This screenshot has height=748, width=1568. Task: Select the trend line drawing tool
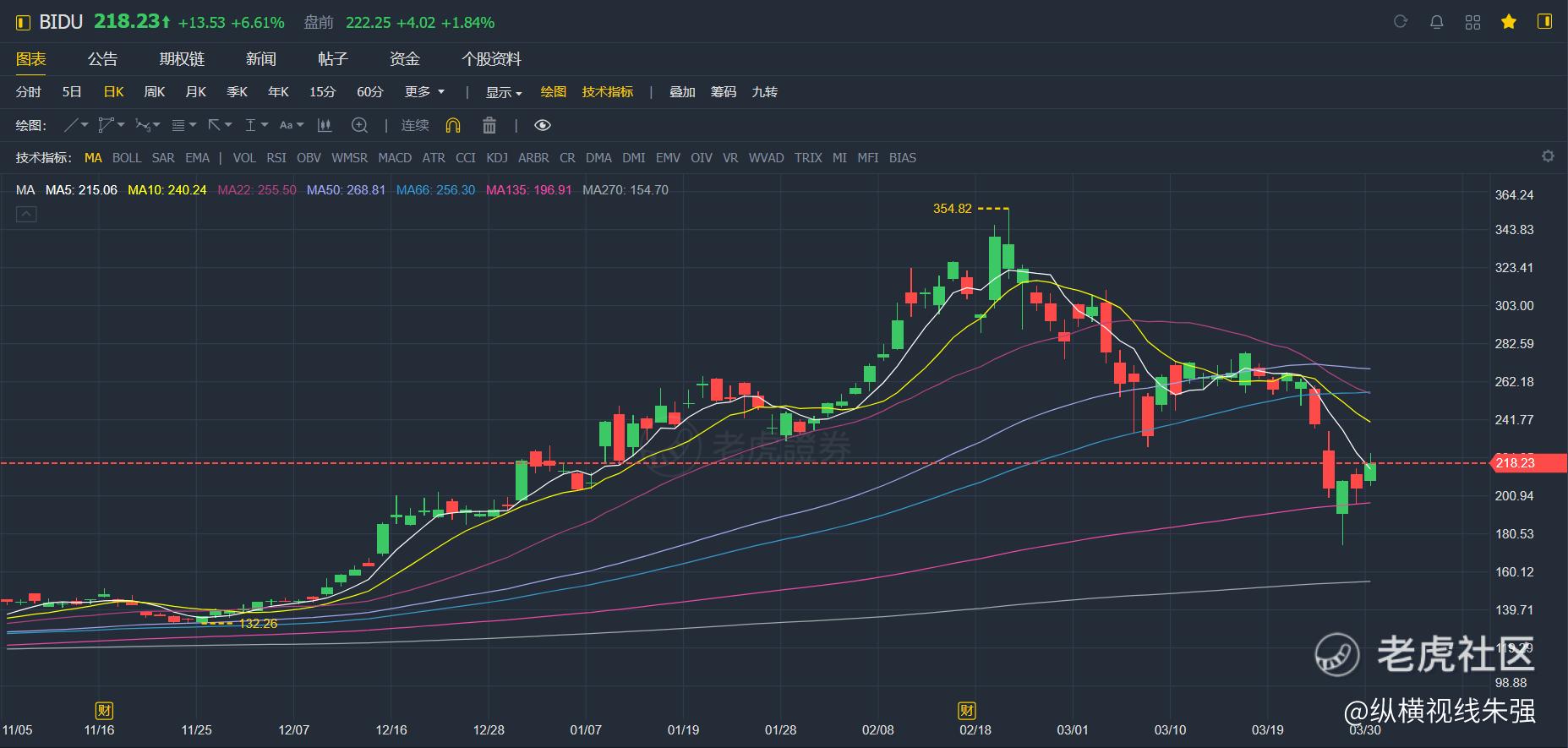[x=72, y=125]
